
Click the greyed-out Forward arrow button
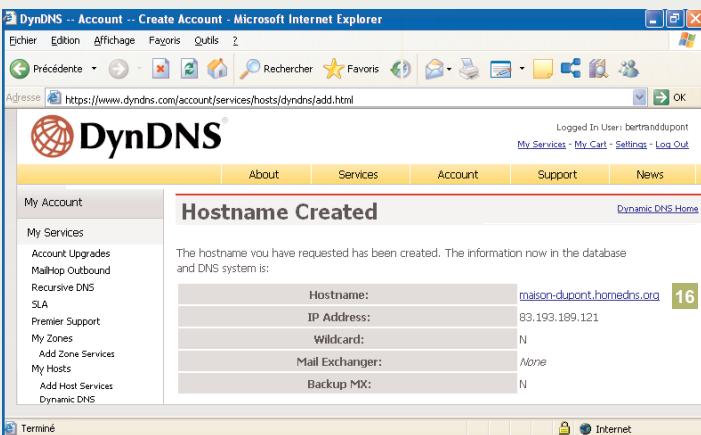(x=118, y=69)
